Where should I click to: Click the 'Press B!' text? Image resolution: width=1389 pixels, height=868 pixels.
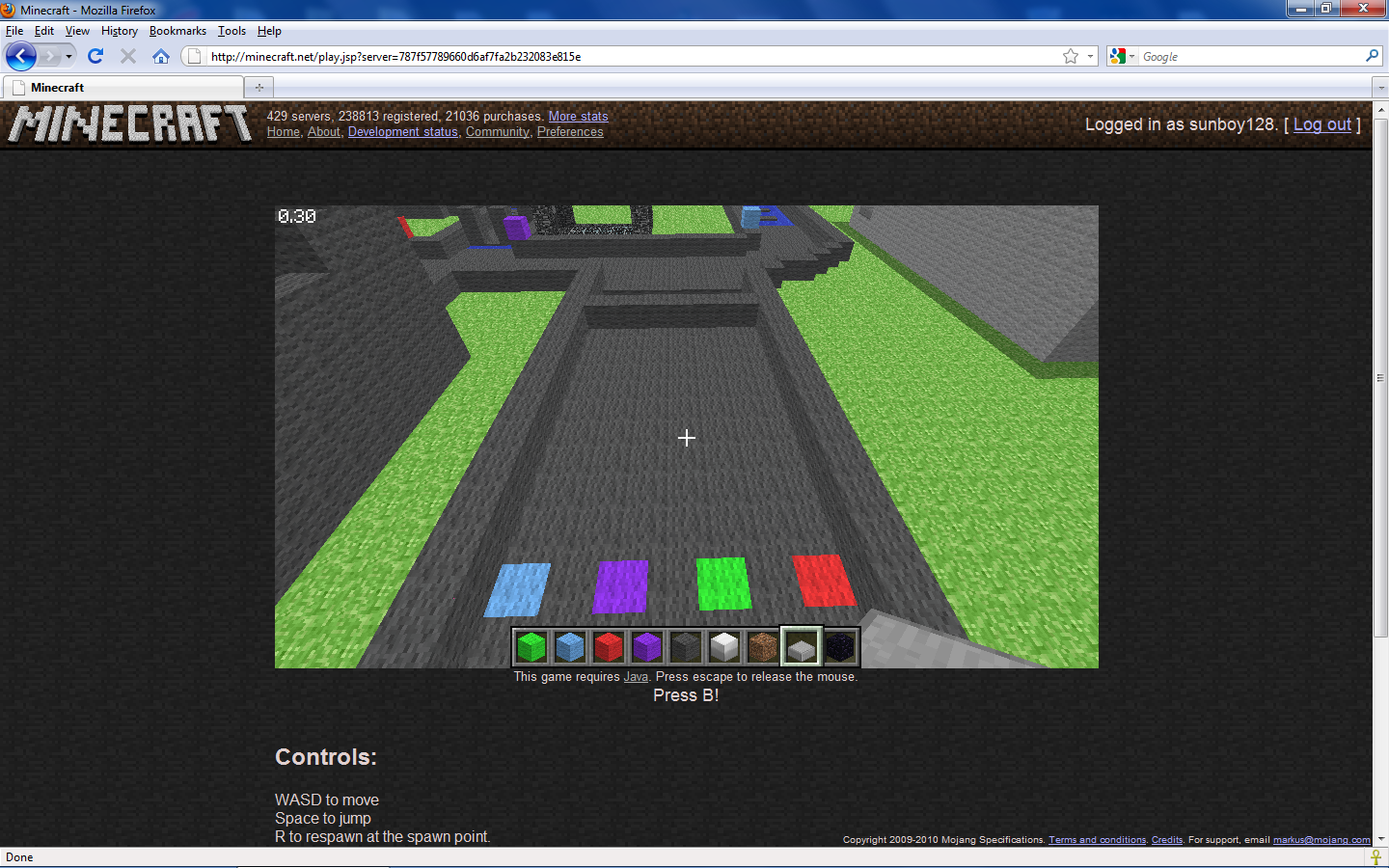pos(686,695)
